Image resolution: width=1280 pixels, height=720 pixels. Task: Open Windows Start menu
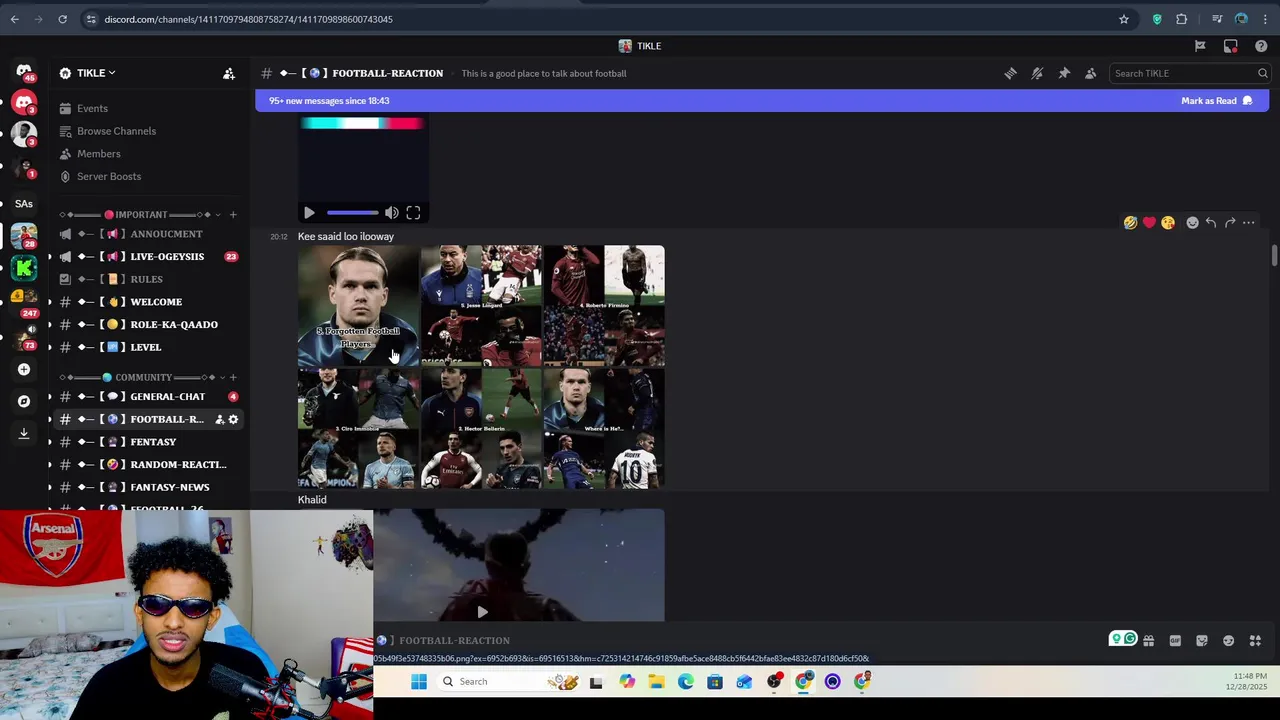pos(419,682)
